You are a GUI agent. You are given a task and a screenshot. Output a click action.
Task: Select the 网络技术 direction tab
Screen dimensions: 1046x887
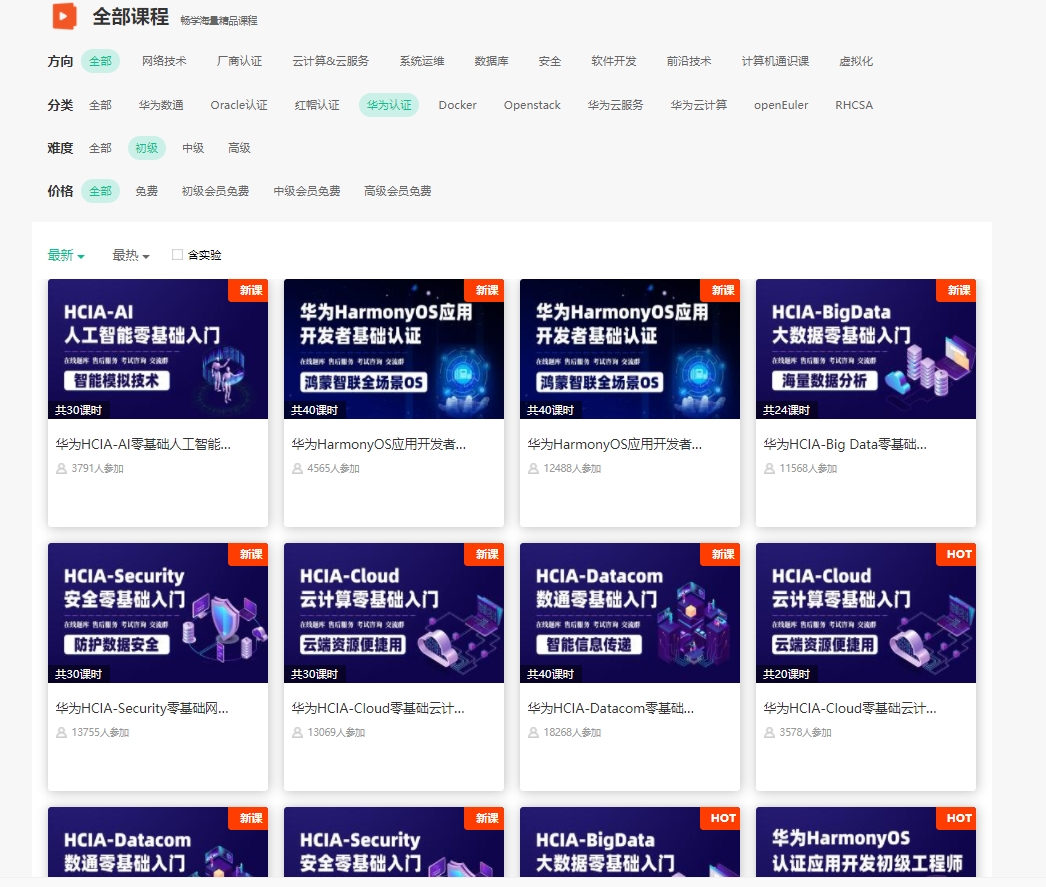tap(164, 61)
